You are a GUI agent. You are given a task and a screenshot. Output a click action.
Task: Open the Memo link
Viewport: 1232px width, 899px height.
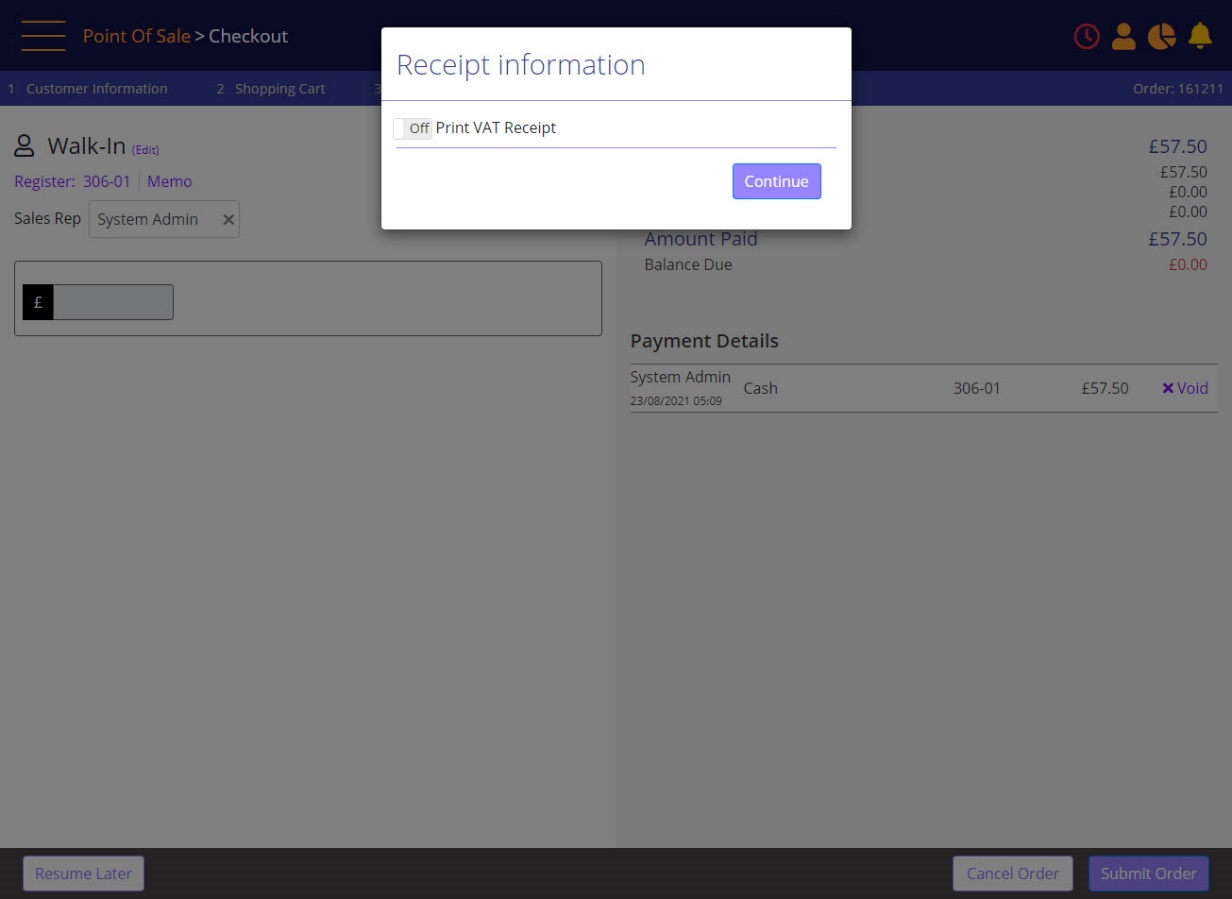[169, 182]
